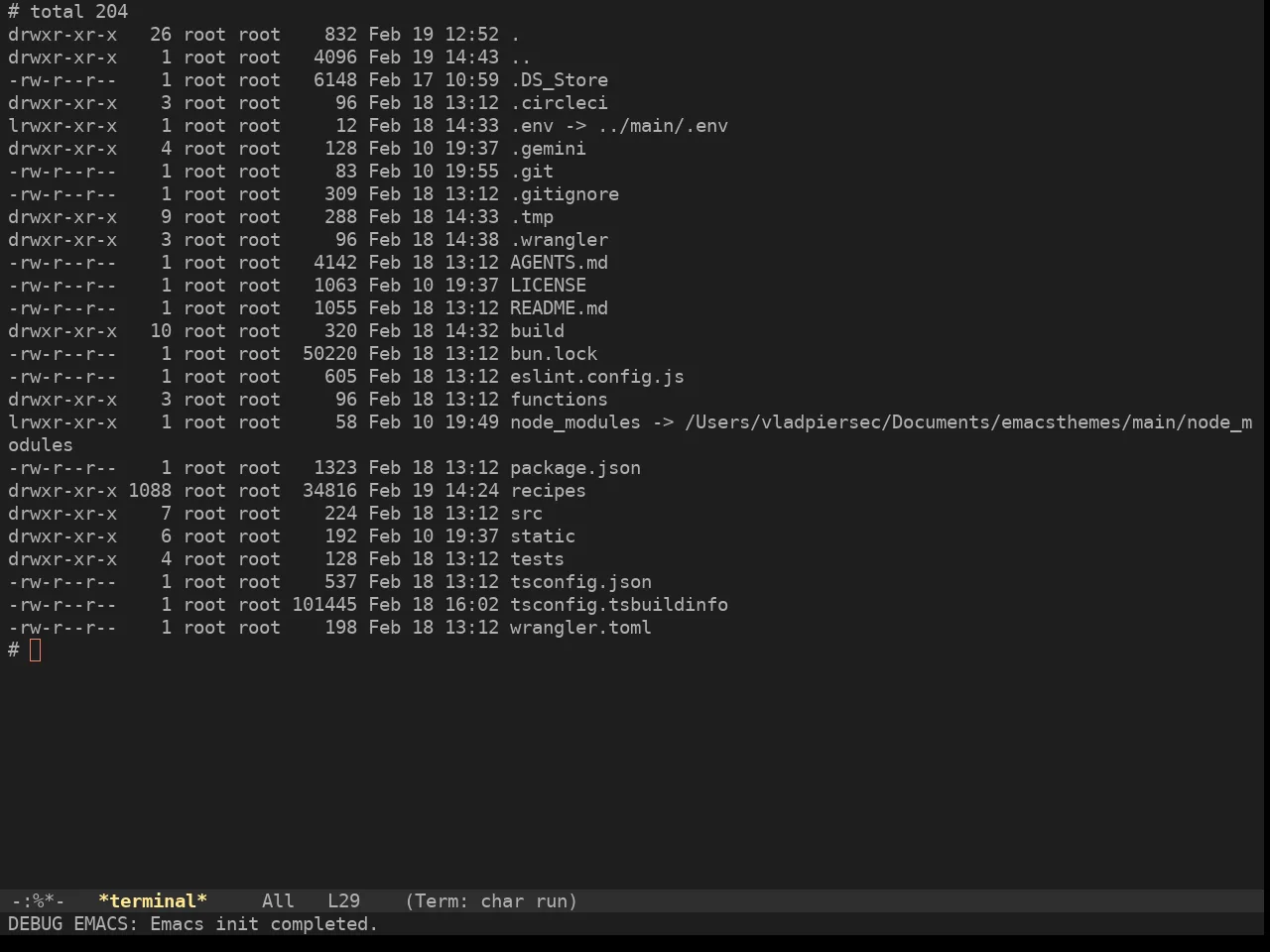Click the *terminal* buffer name in mode line
This screenshot has height=952, width=1270.
point(153,901)
